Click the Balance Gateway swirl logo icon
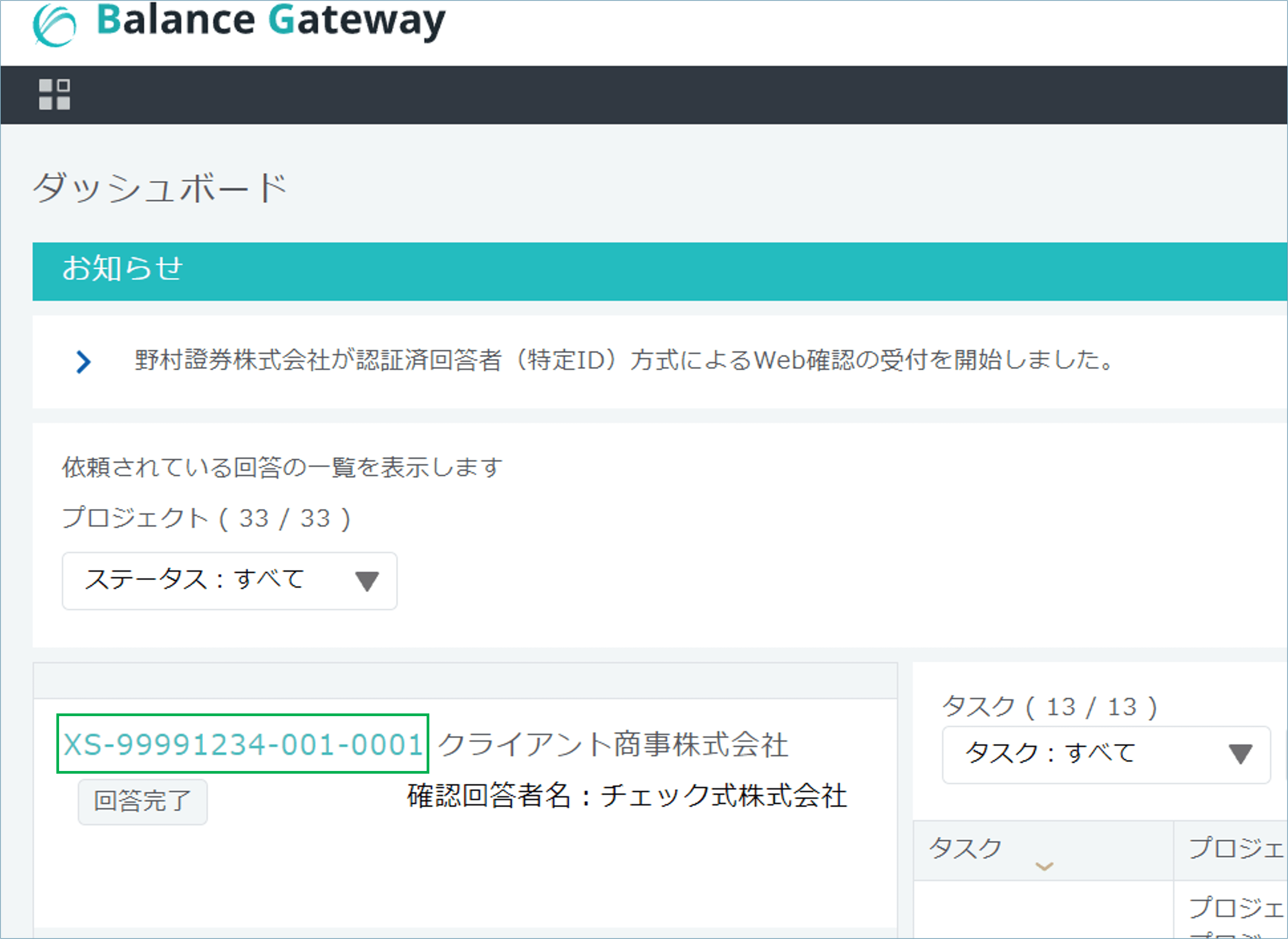 tap(54, 25)
